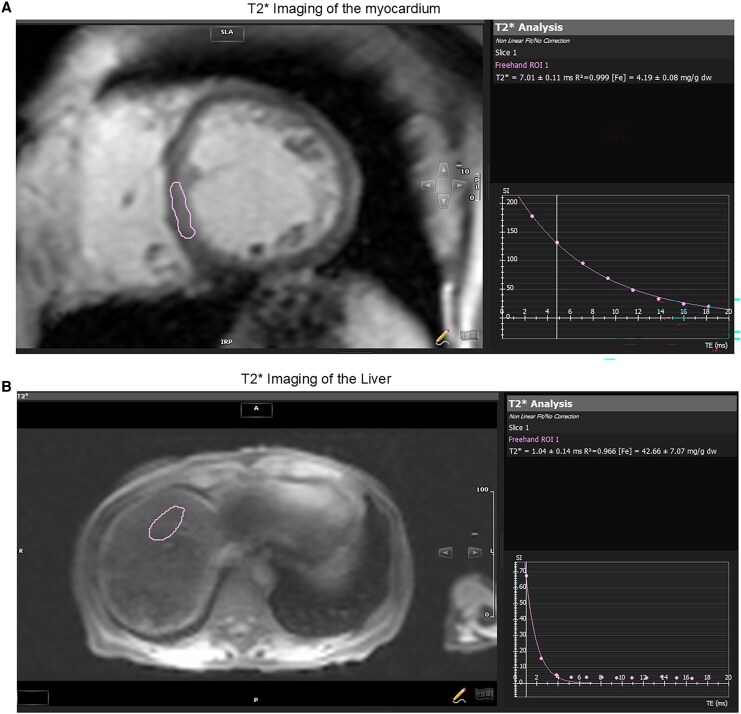Click the empty box at bottom-left of liver view

tap(33, 697)
